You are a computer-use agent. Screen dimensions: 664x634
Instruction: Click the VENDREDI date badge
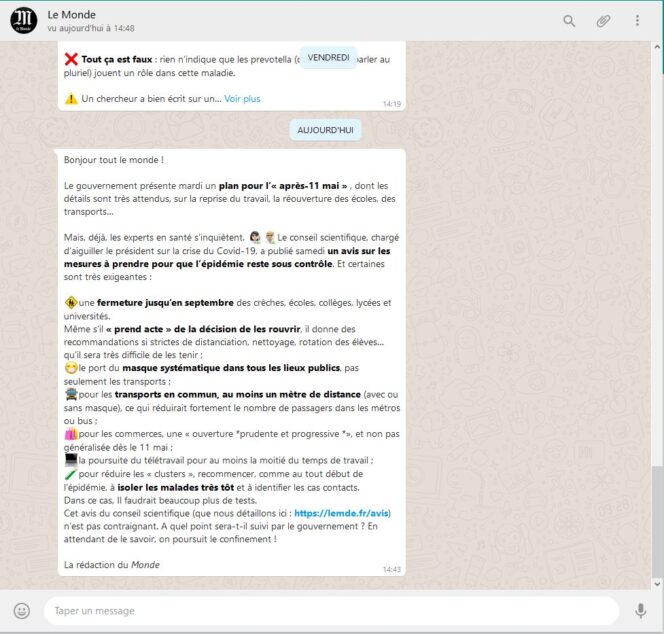coord(328,58)
